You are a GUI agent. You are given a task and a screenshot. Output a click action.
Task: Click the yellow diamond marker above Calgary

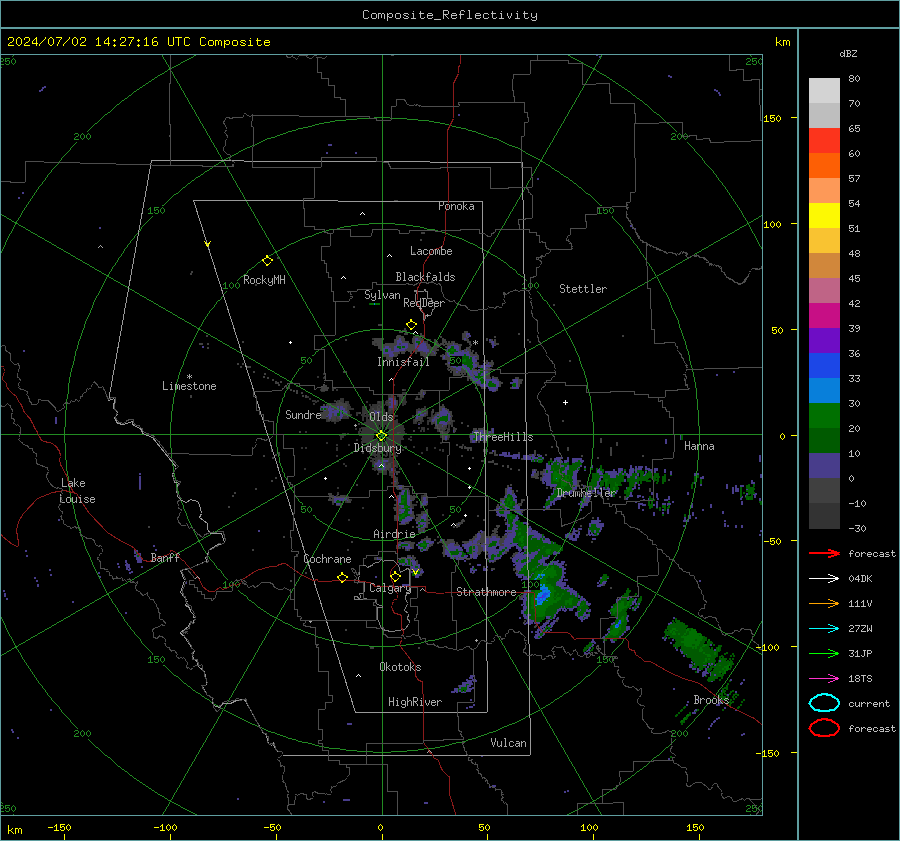point(395,576)
